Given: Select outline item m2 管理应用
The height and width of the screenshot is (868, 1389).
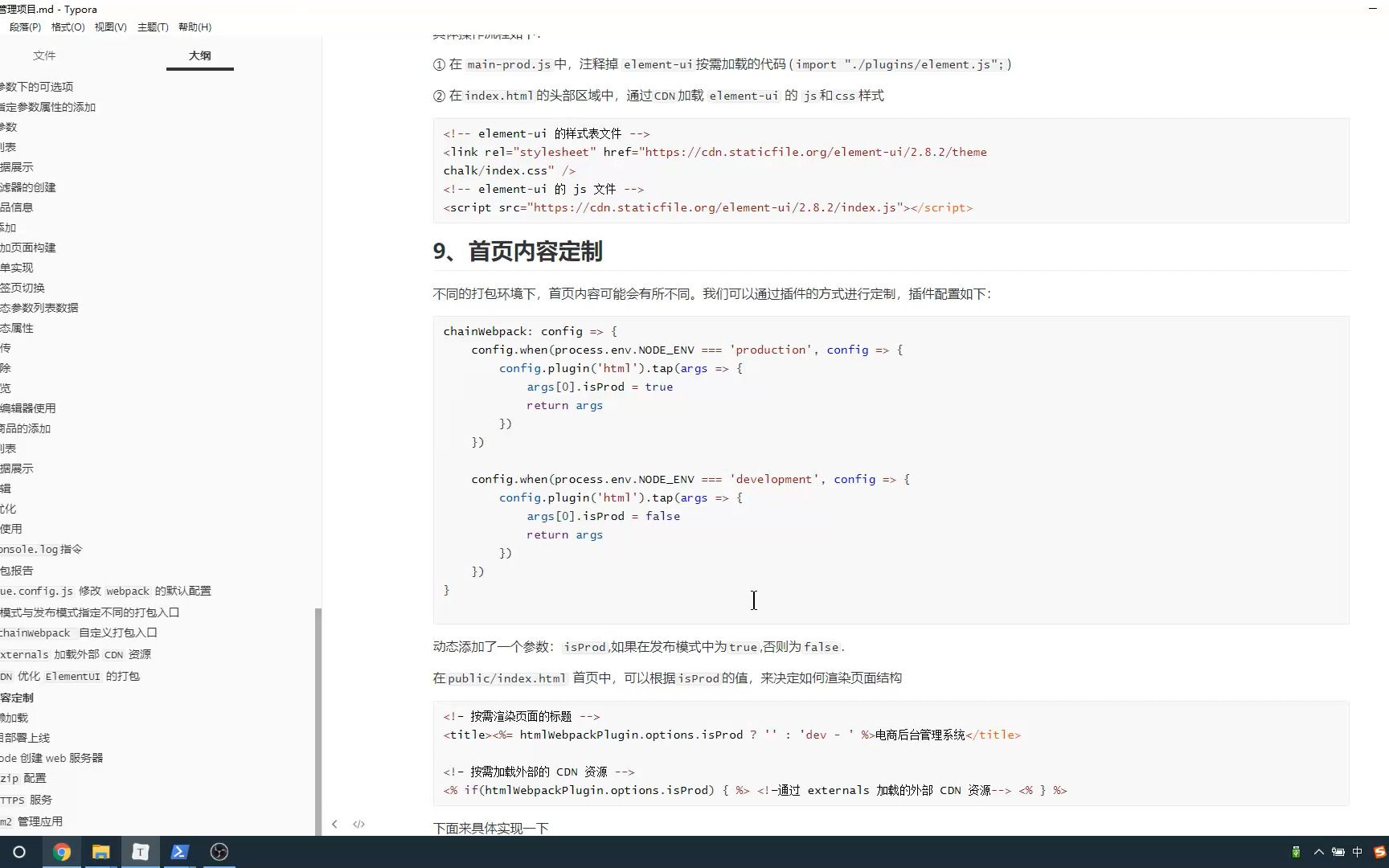Looking at the screenshot, I should coord(31,821).
